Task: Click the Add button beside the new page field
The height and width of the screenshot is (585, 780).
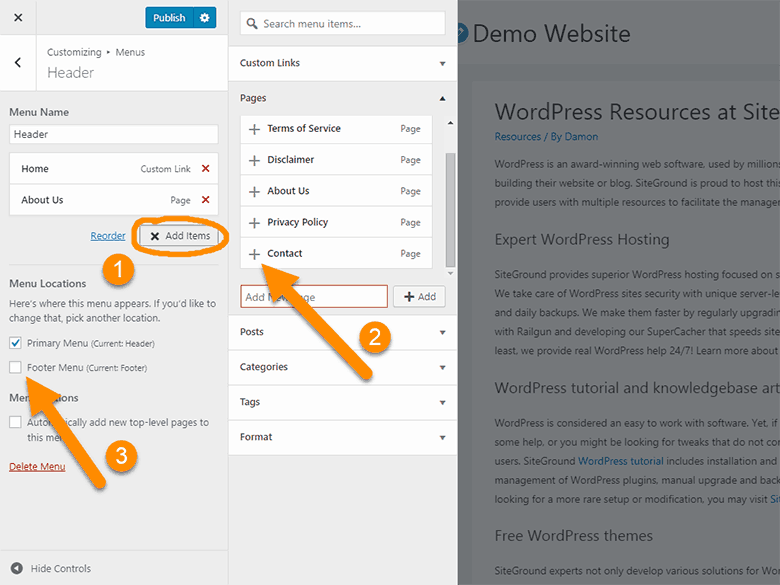Action: [419, 296]
